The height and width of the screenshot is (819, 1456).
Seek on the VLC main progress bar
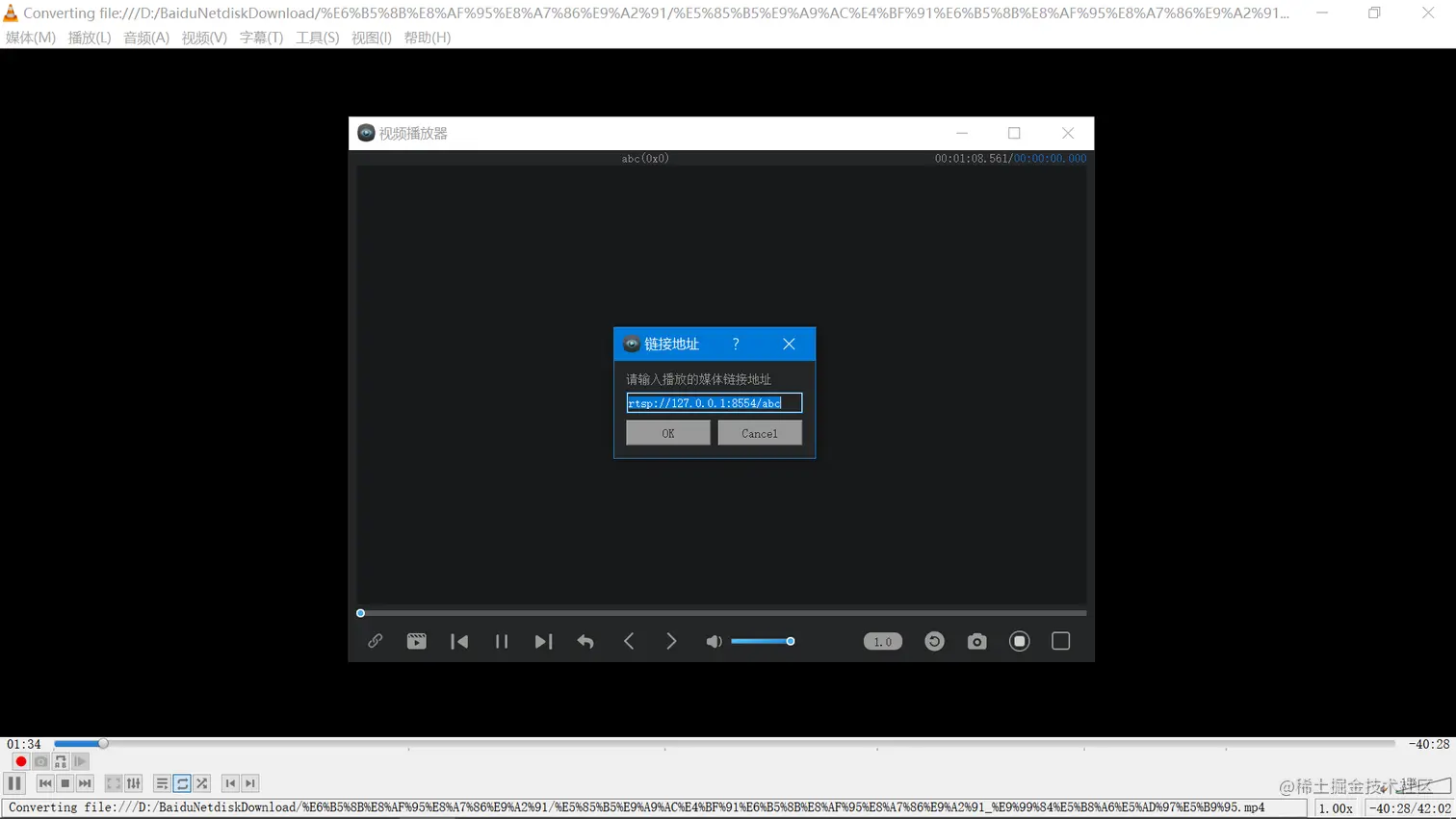(724, 743)
